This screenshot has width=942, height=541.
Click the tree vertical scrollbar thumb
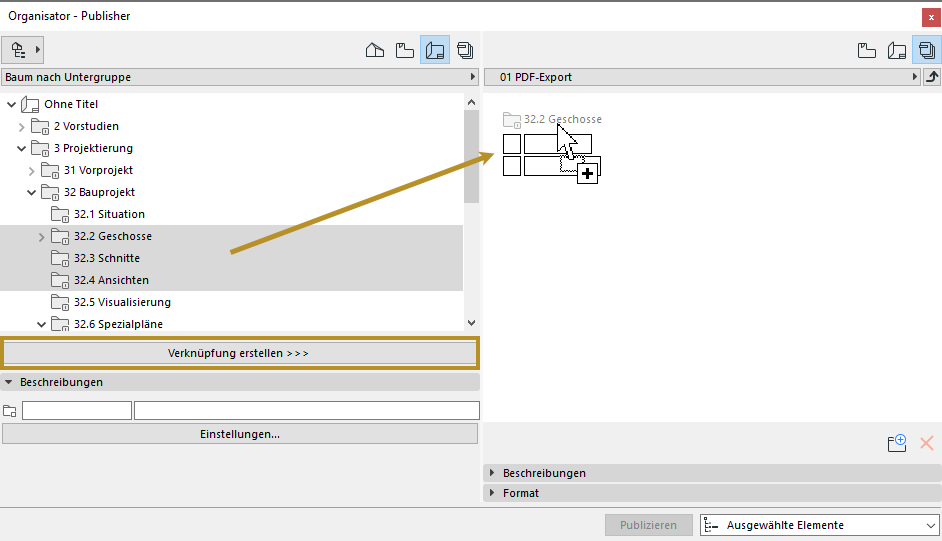point(472,157)
